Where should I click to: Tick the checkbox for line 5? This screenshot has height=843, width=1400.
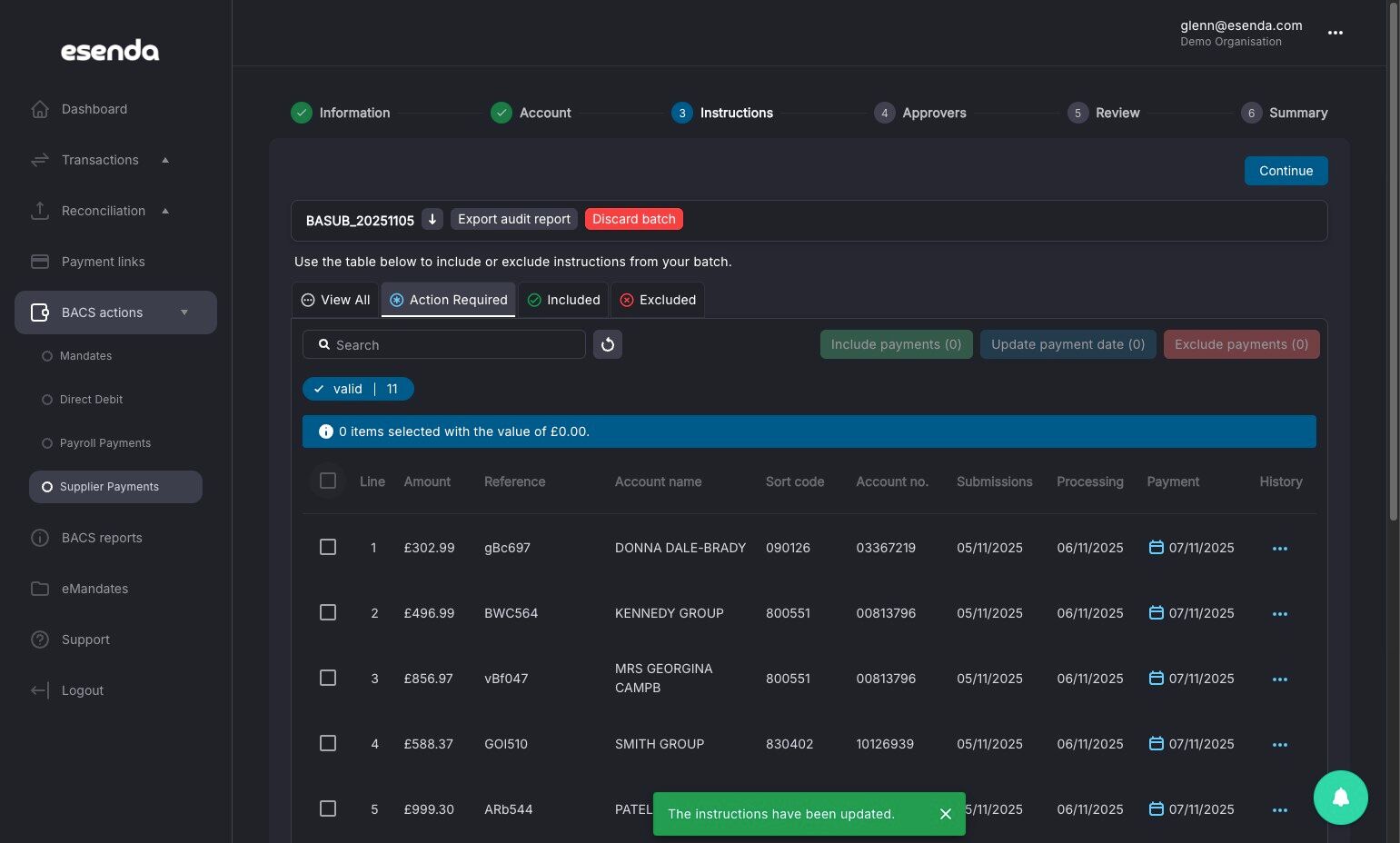pyautogui.click(x=328, y=808)
